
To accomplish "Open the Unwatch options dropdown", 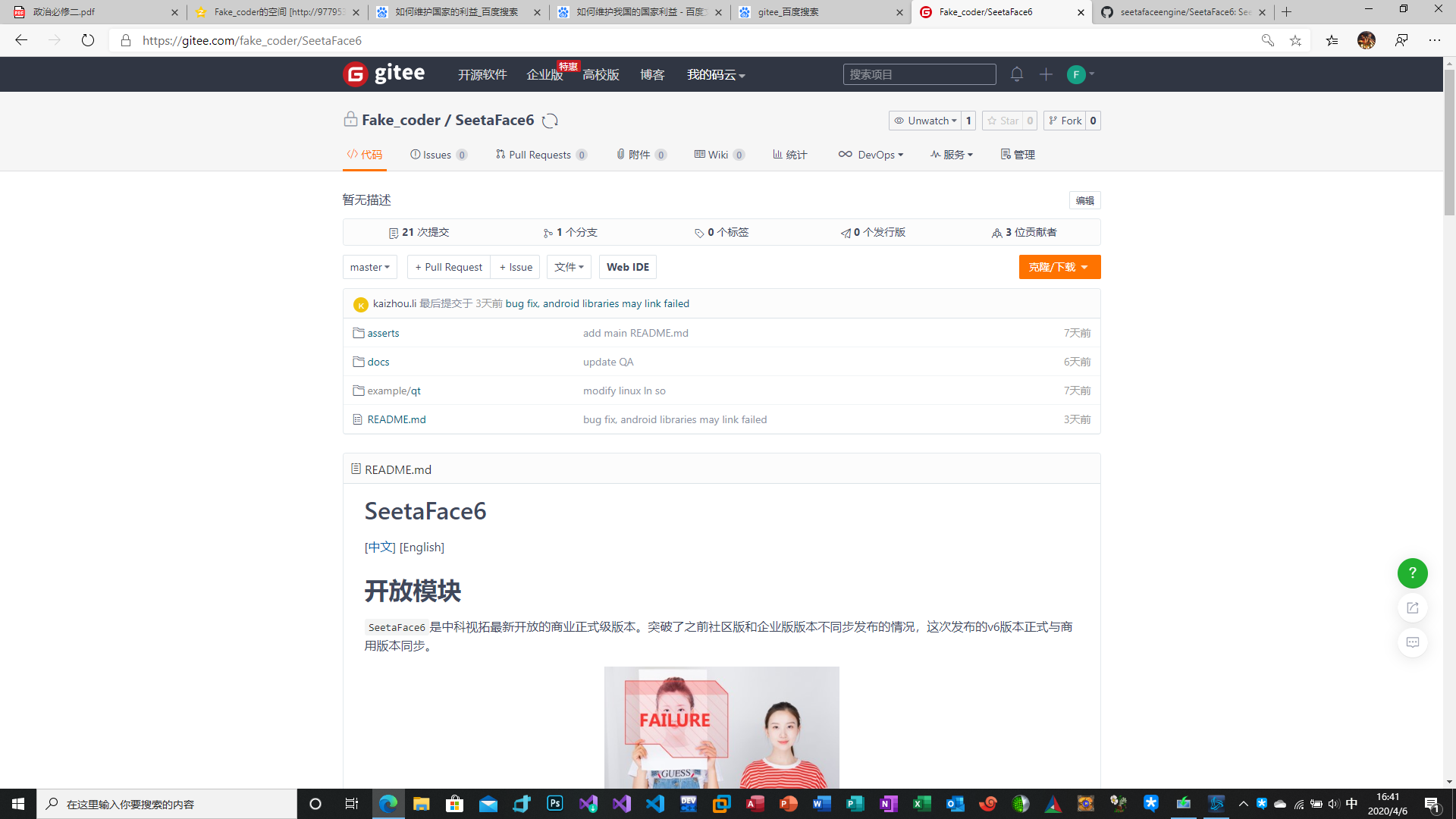I will click(x=926, y=121).
